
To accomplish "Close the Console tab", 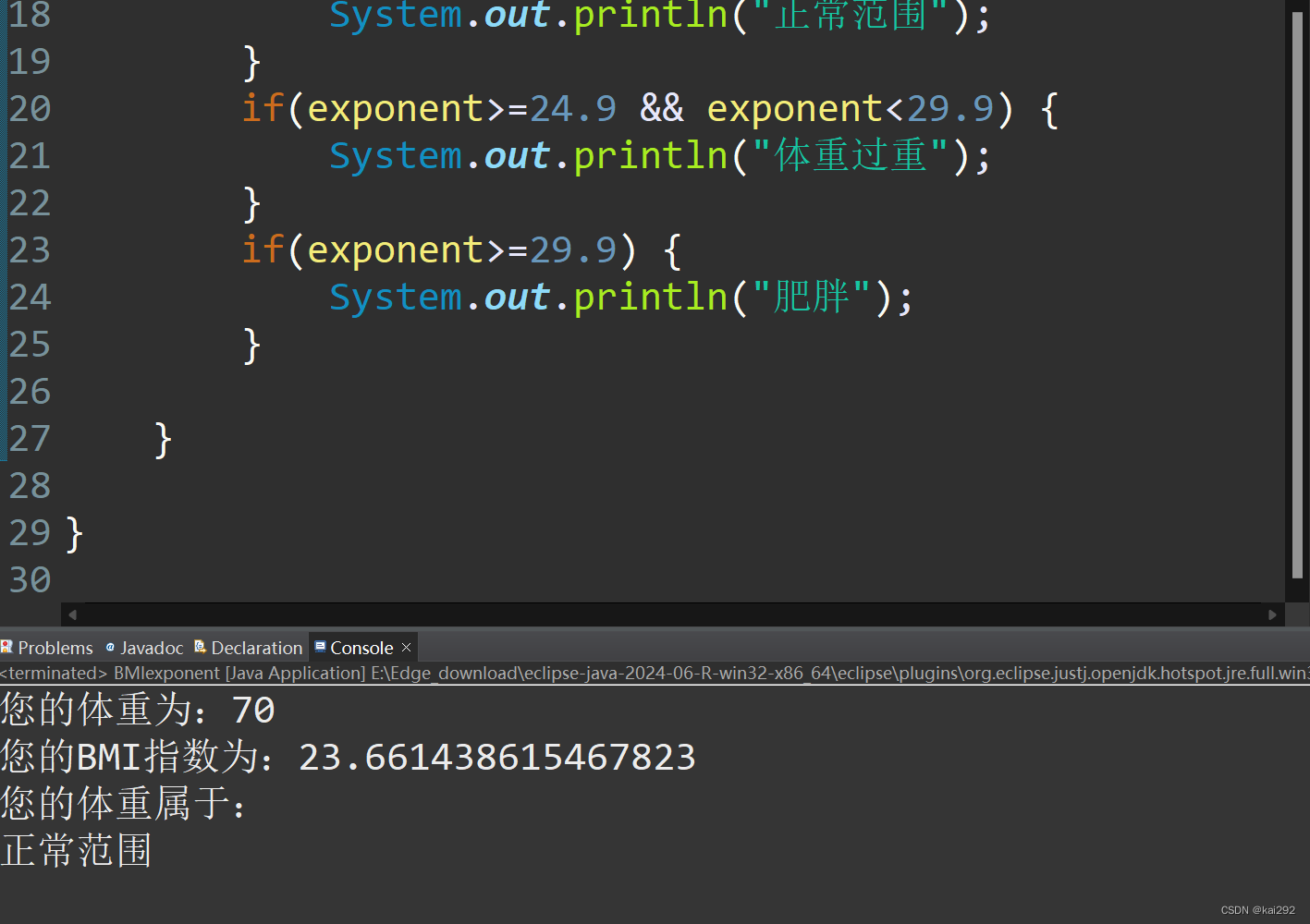I will coord(406,648).
